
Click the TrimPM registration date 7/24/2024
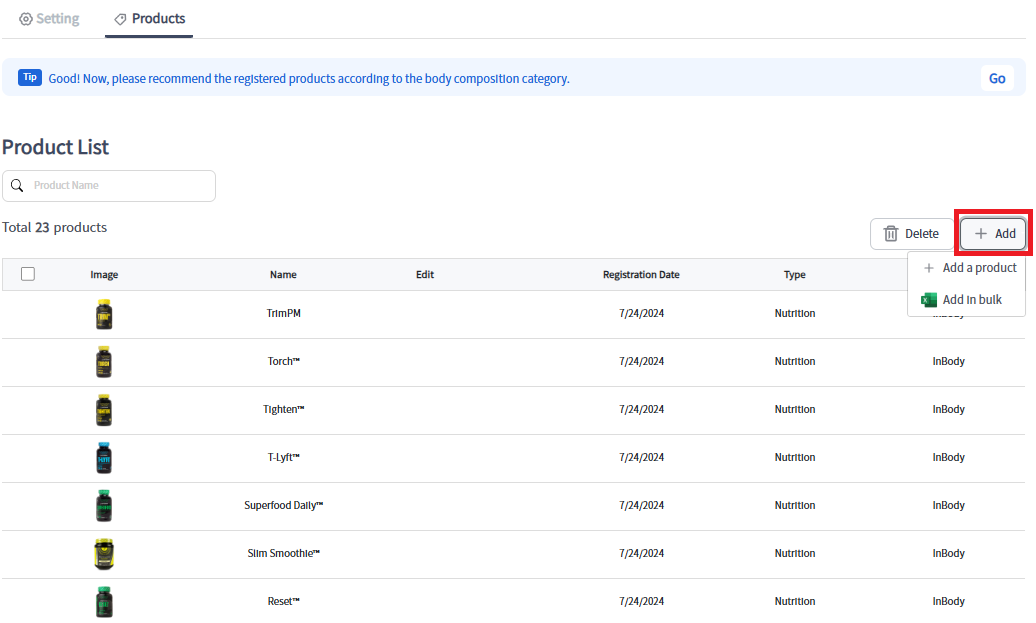[642, 313]
